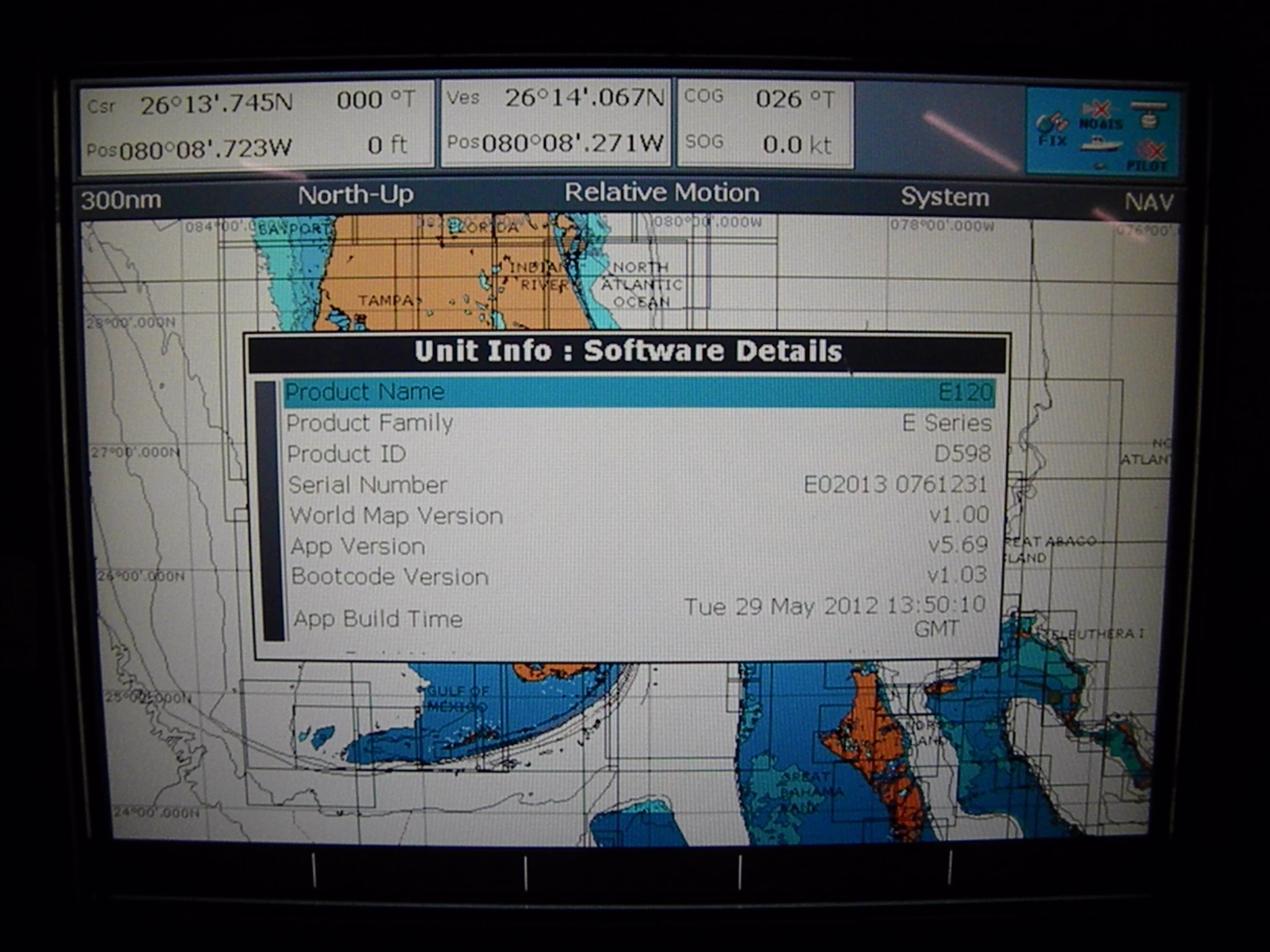Tap the PILOT autopilot status icon
The height and width of the screenshot is (952, 1270).
(1147, 157)
